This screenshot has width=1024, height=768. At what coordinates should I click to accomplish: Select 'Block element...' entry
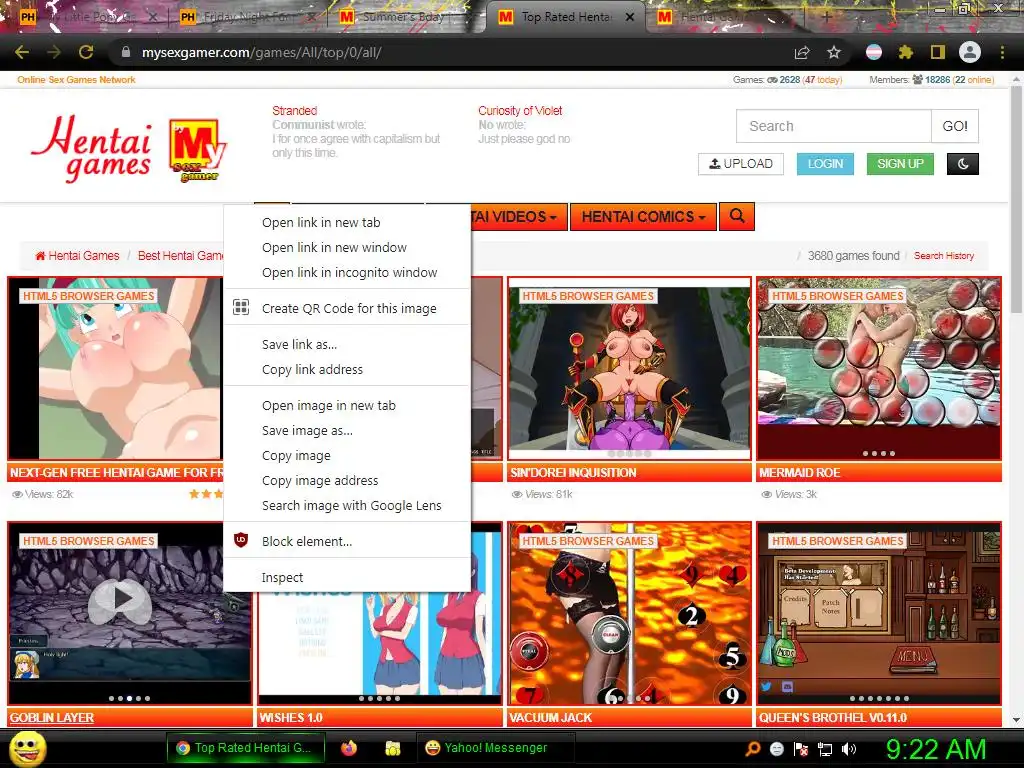click(347, 541)
